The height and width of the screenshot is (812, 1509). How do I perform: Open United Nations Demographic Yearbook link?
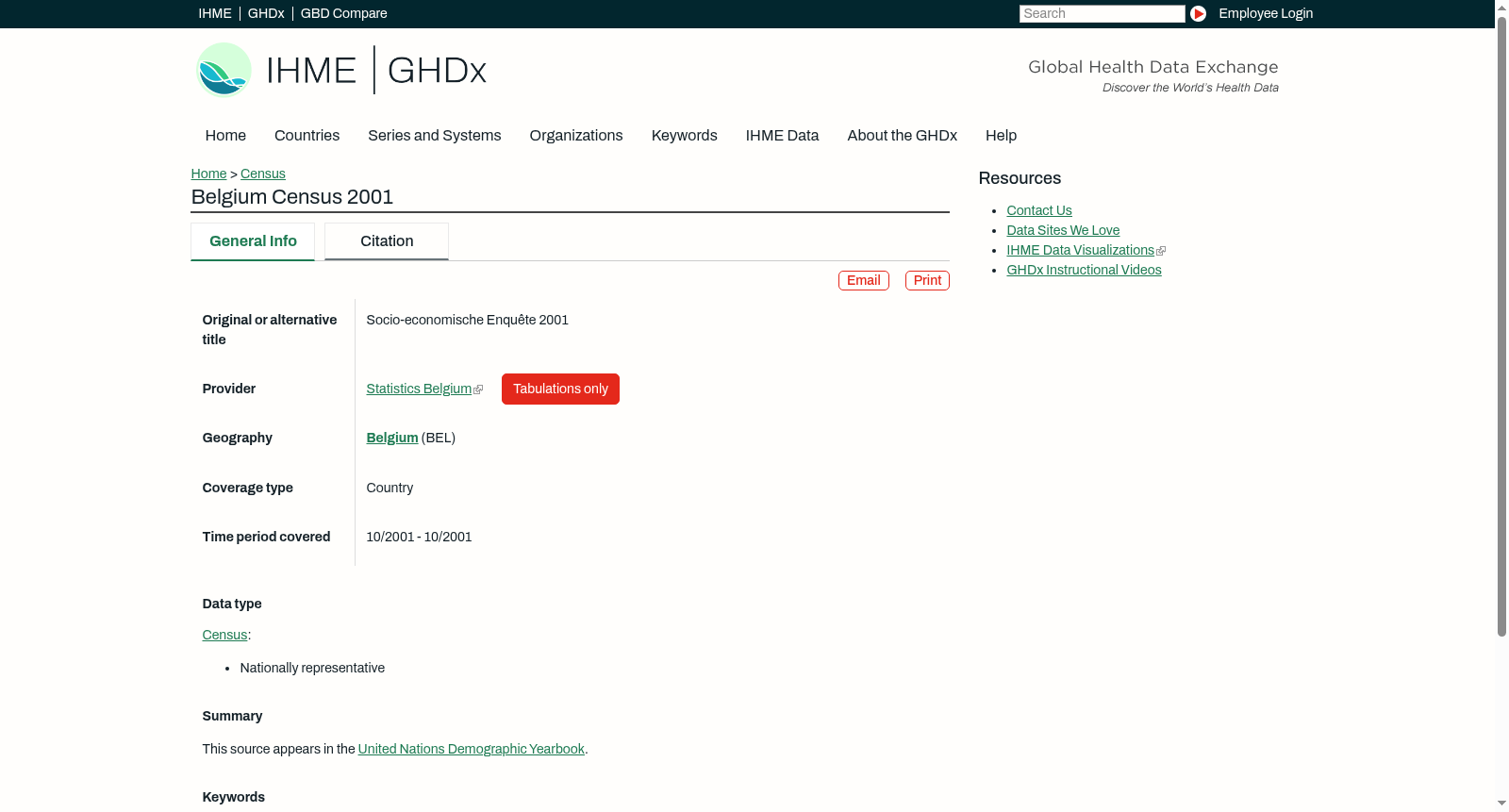tap(471, 749)
